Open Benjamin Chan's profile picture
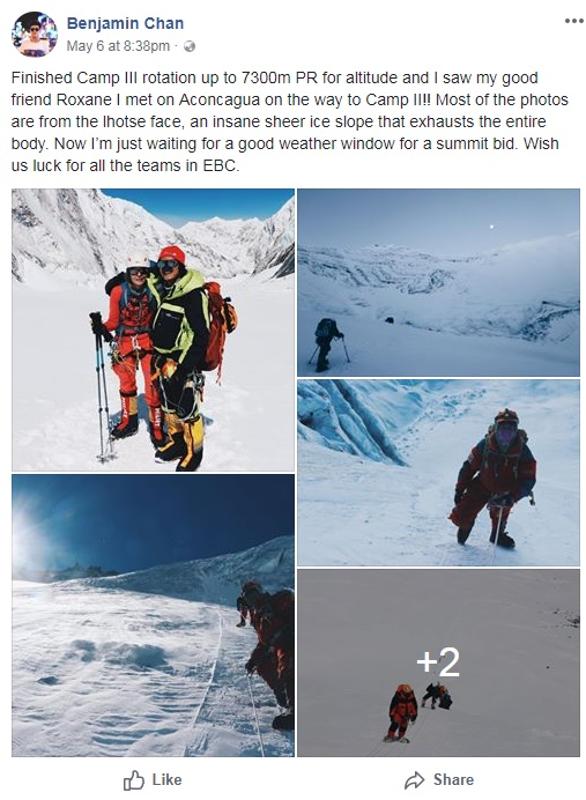 [x=34, y=34]
